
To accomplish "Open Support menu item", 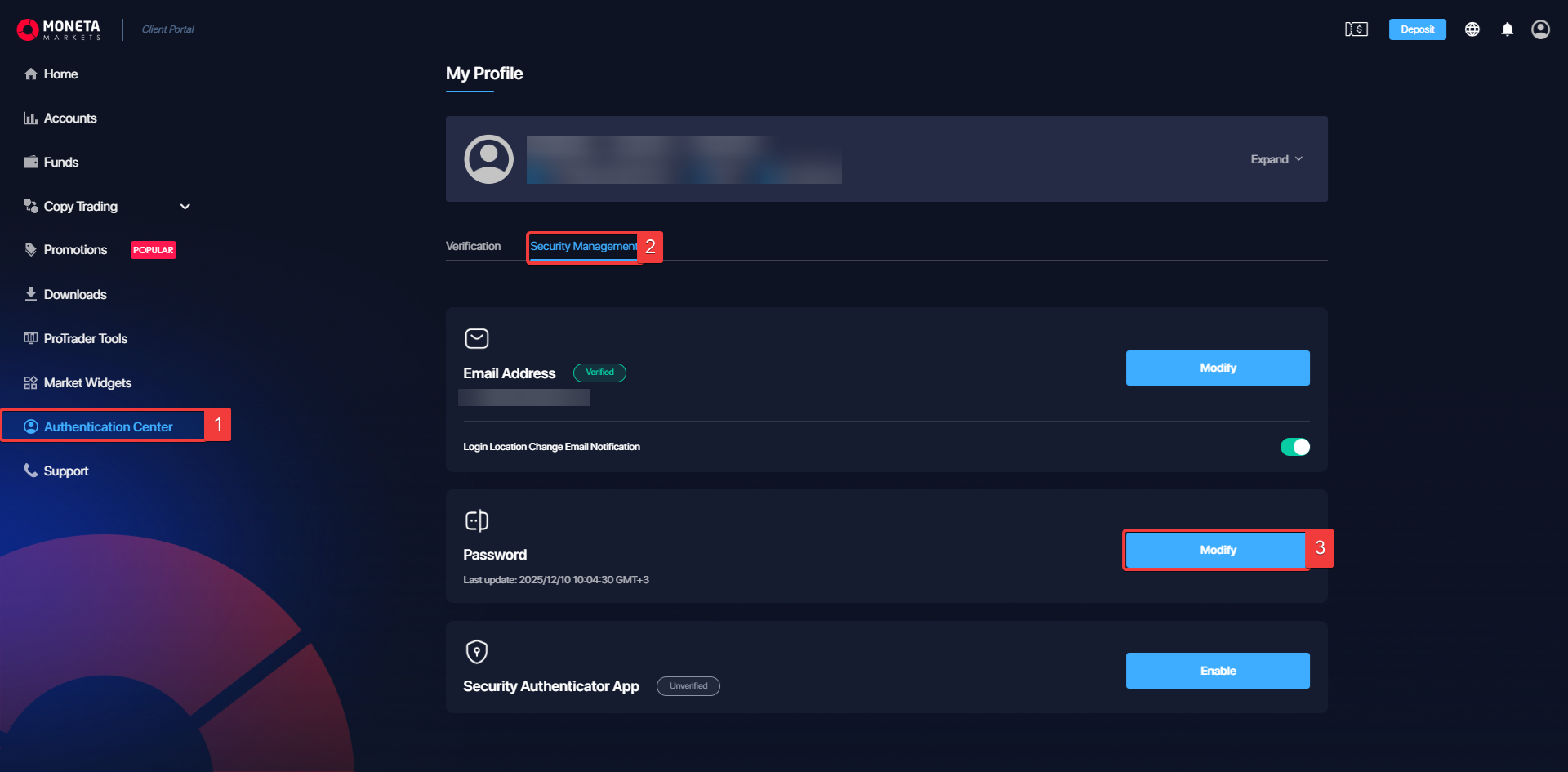I will (66, 471).
